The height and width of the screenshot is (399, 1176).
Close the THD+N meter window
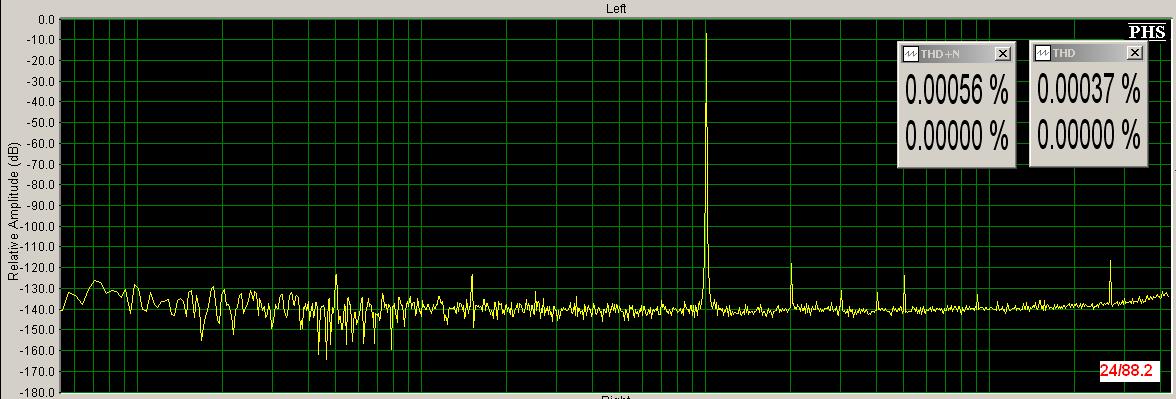[x=1003, y=53]
